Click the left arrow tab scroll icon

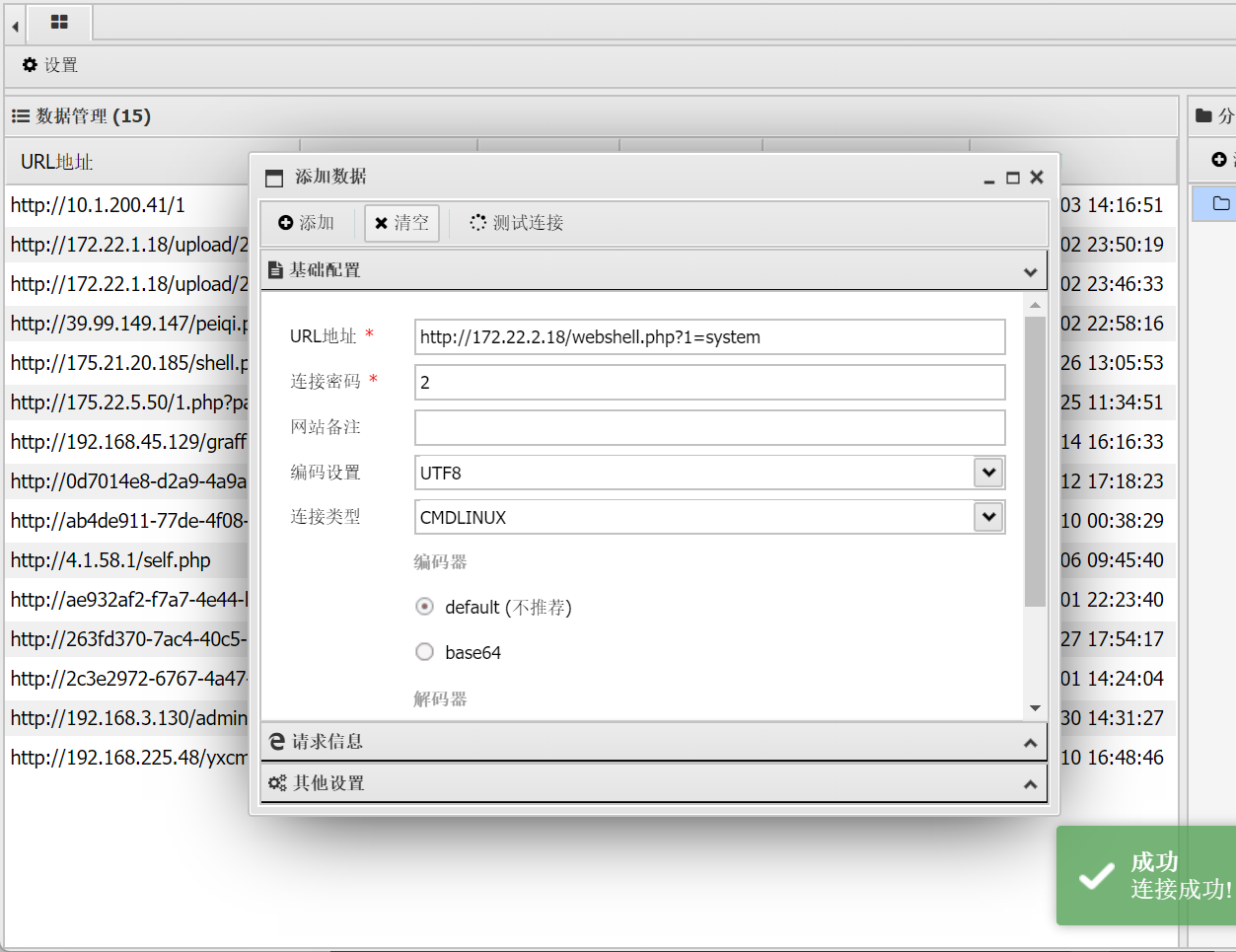[x=15, y=26]
